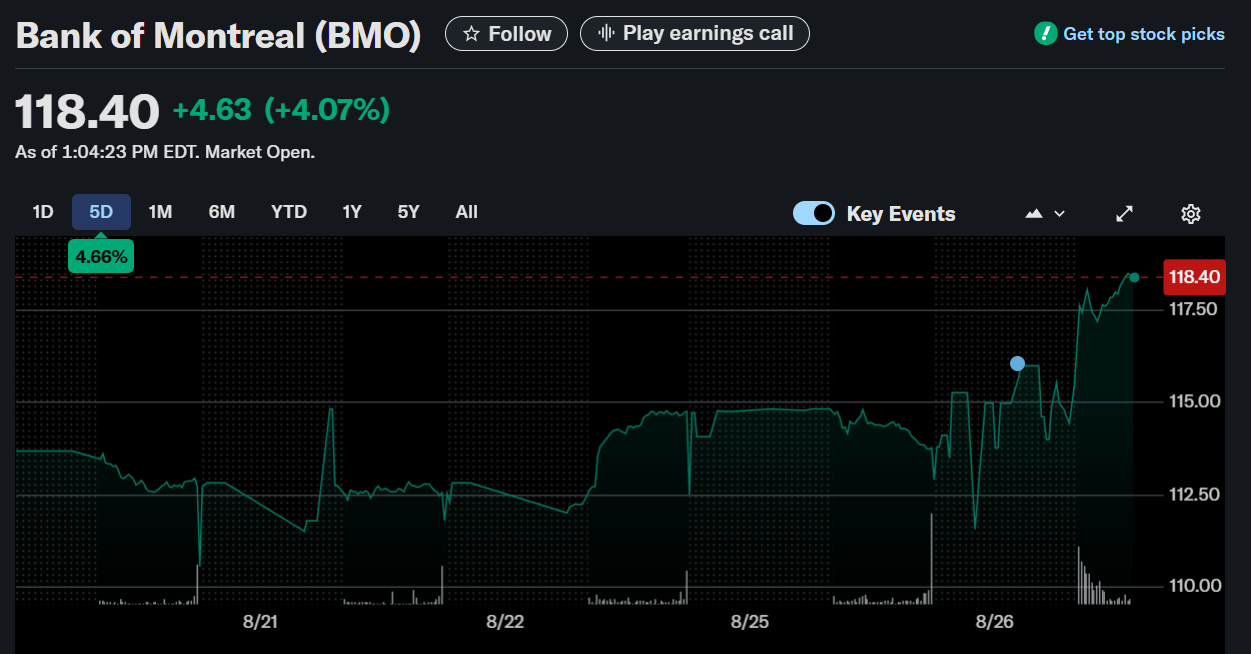The width and height of the screenshot is (1251, 654).
Task: Show 1Y chart range
Action: click(x=352, y=212)
